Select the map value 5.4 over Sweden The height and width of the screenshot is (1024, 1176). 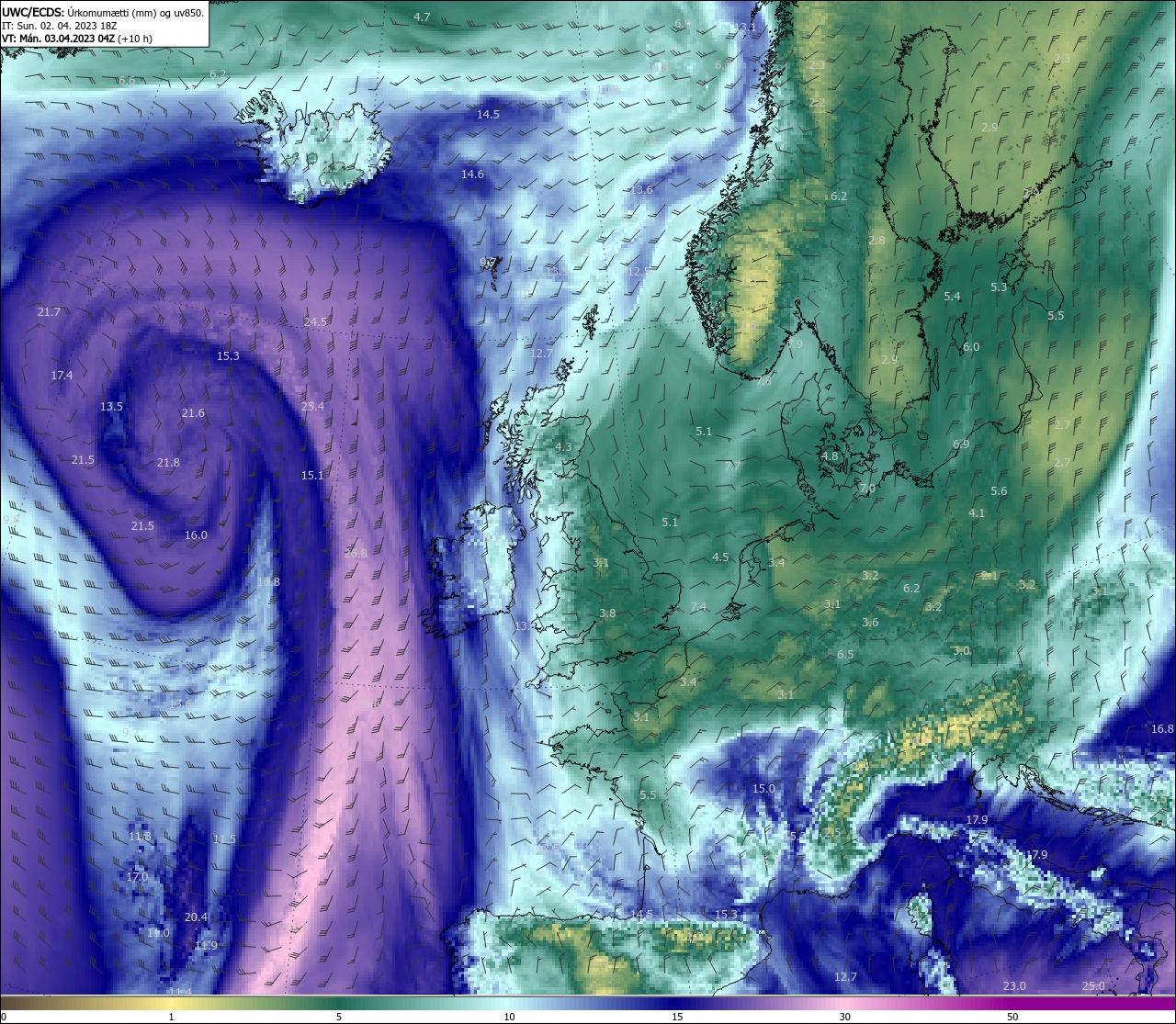pyautogui.click(x=952, y=297)
